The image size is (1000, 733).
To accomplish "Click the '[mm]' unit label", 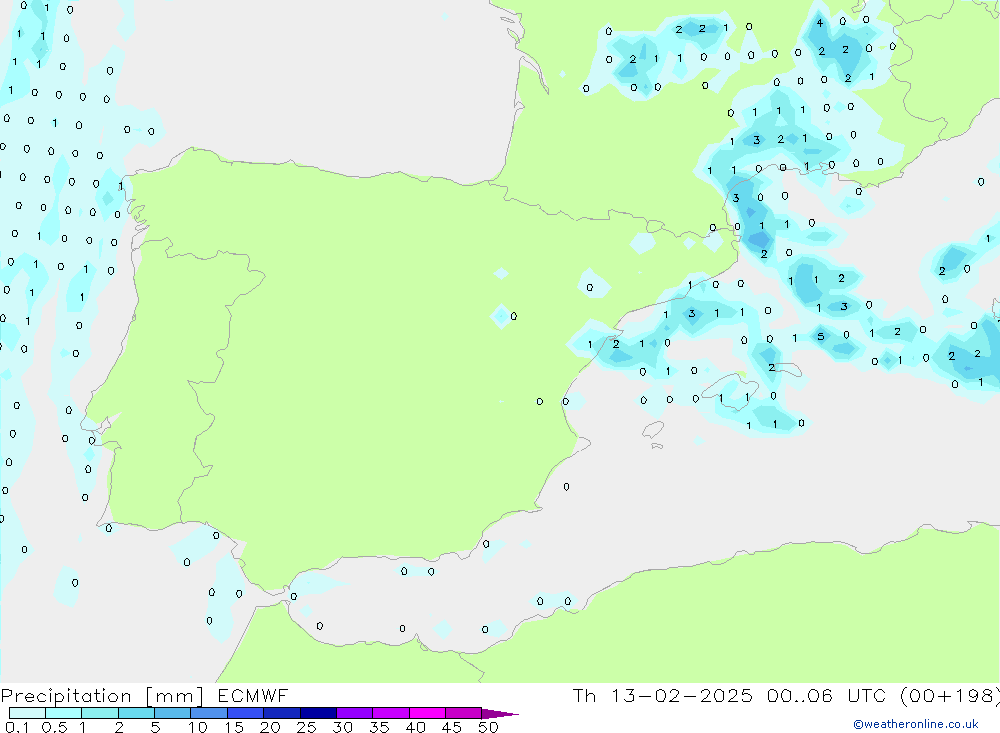I will pos(174,696).
